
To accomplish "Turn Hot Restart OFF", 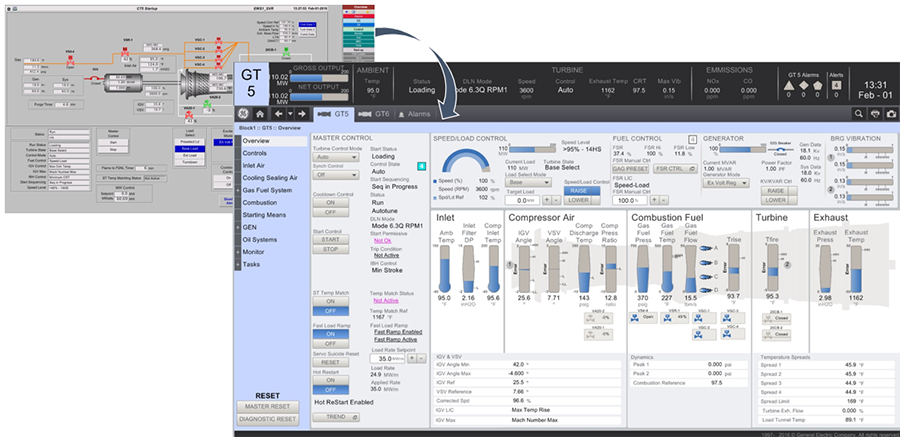I will [331, 390].
